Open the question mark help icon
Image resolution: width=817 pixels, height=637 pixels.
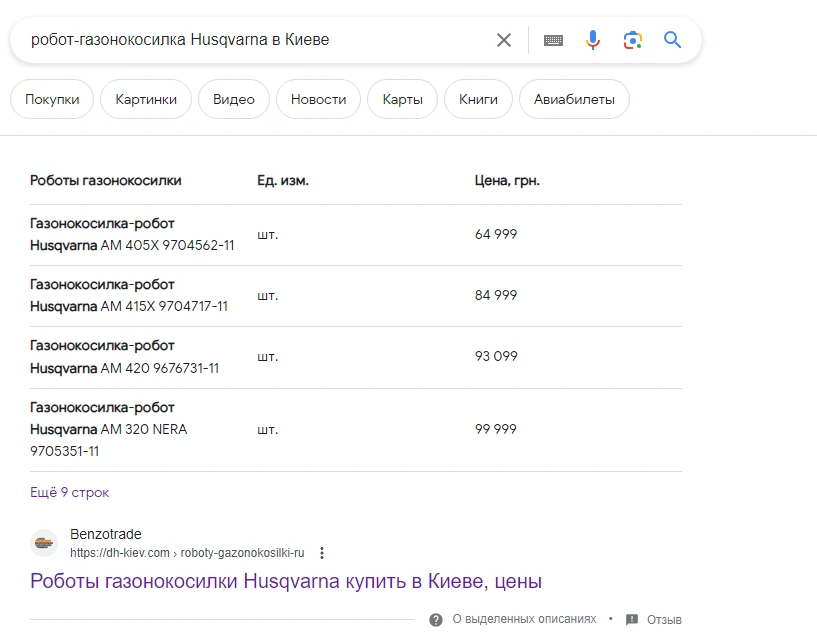tap(436, 620)
